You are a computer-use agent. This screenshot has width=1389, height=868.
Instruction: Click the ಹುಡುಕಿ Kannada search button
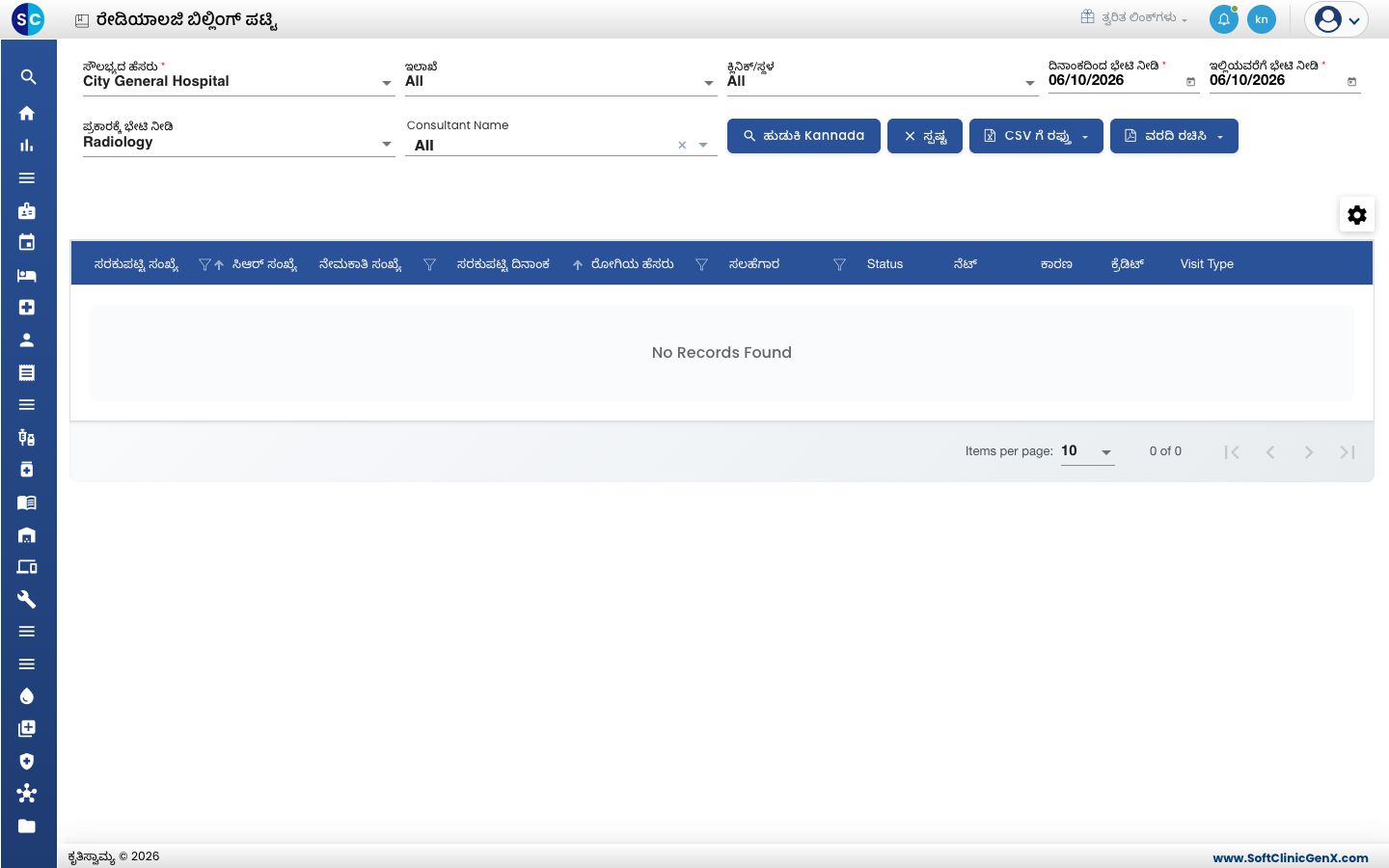(x=803, y=136)
